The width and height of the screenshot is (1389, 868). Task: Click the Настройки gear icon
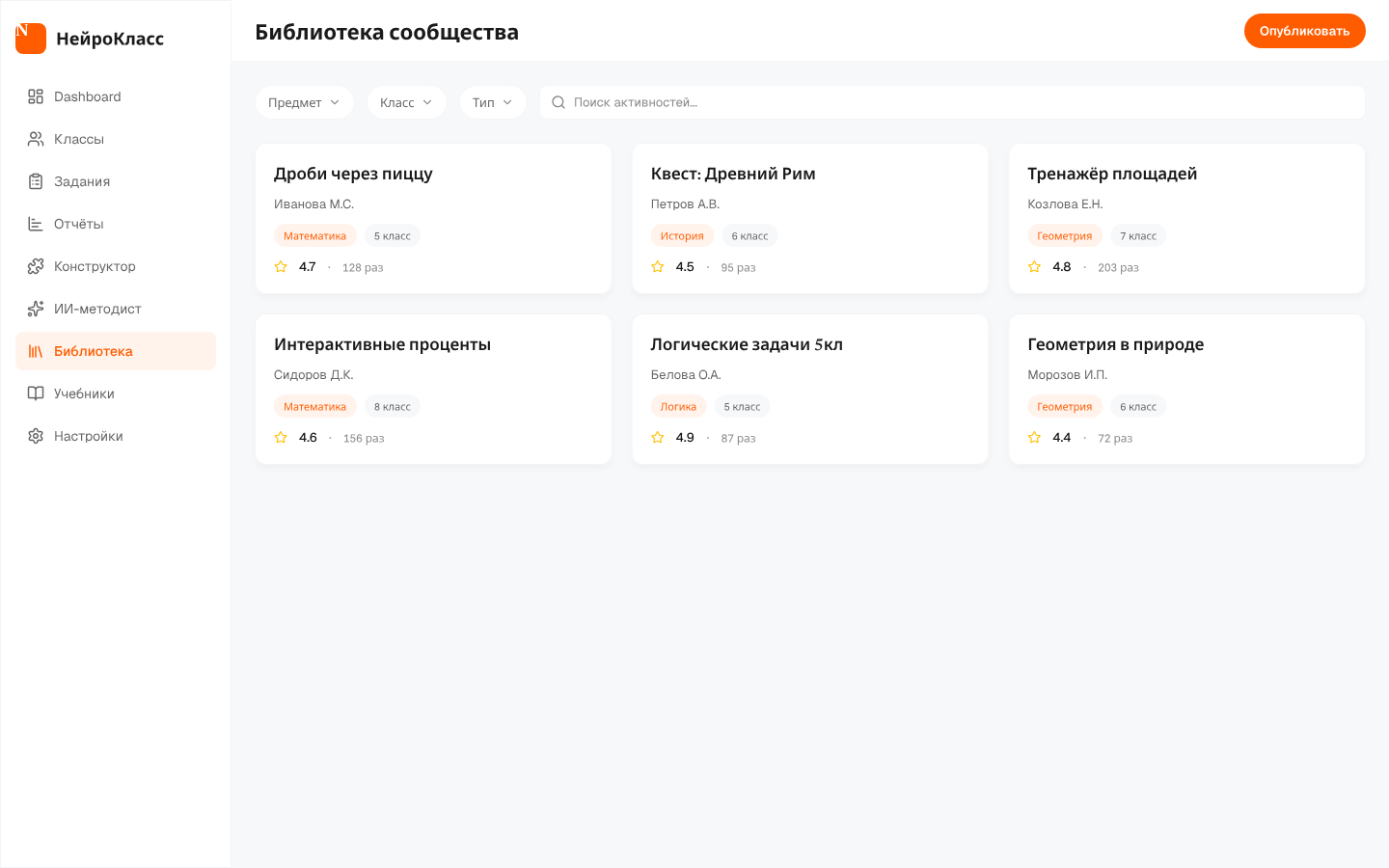pos(36,436)
